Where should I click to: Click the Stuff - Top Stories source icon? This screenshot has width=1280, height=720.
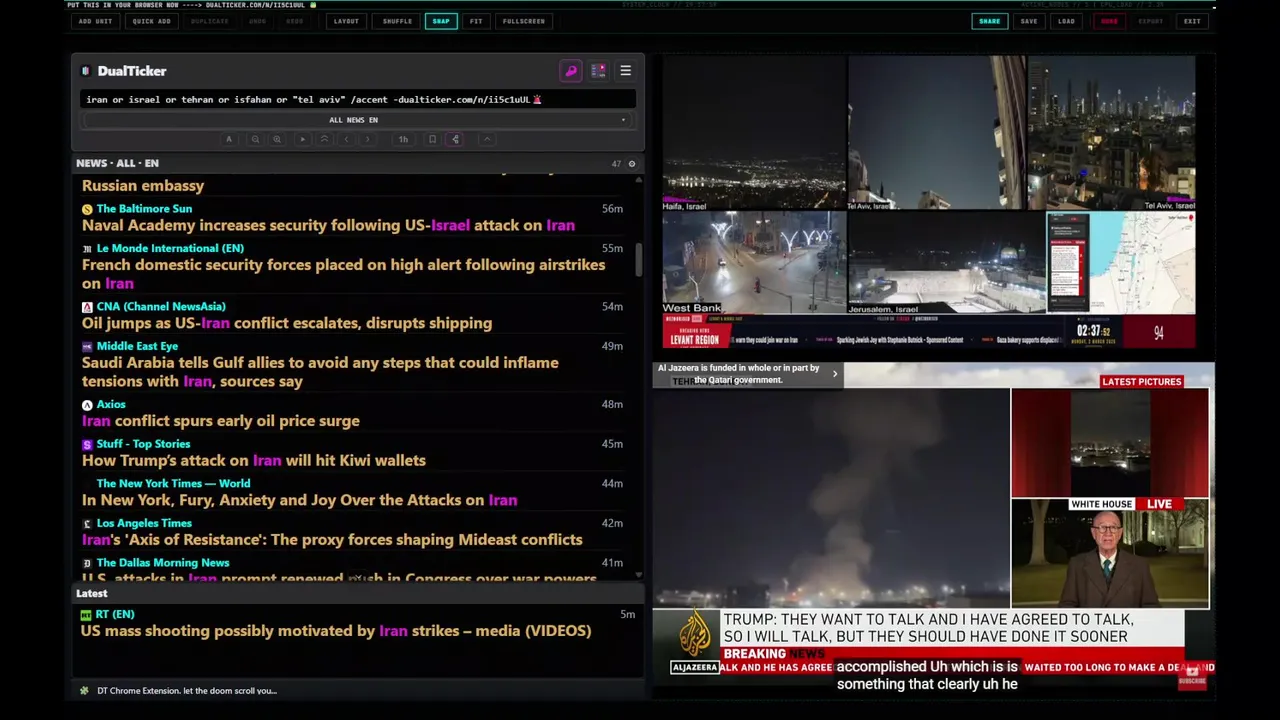click(87, 444)
